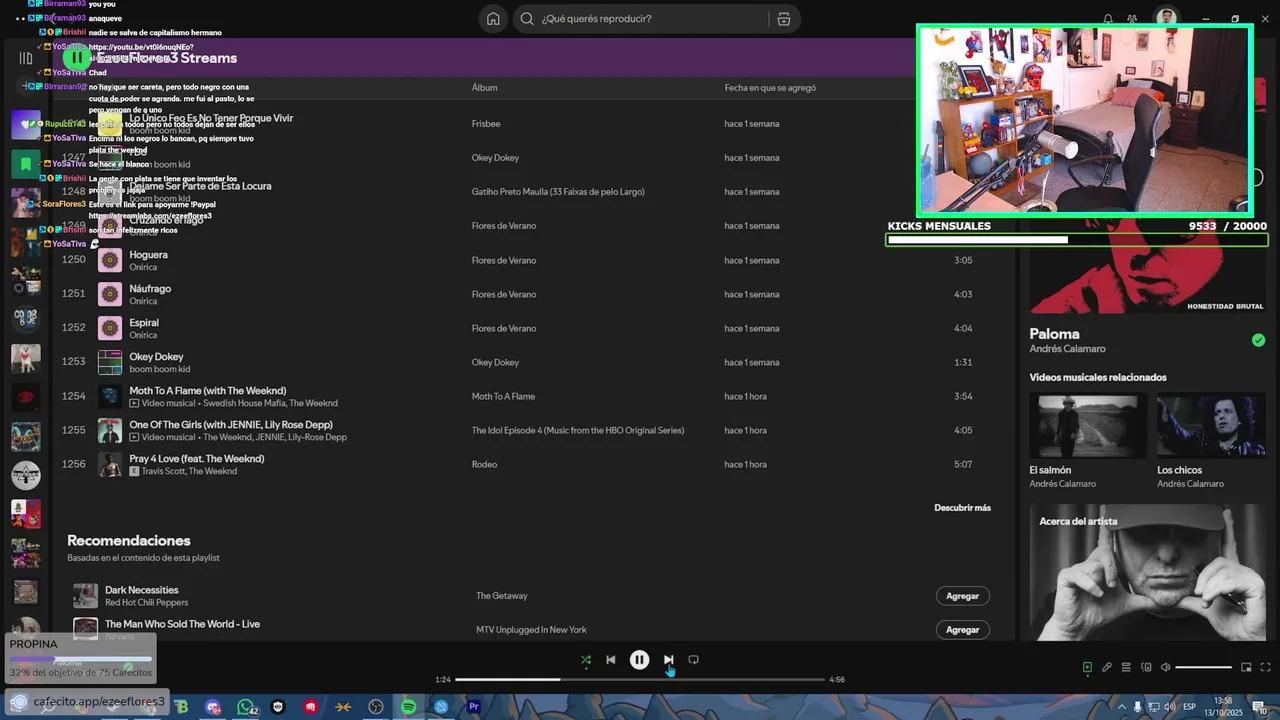Viewport: 1280px width, 720px height.
Task: Open Connect to a device icon
Action: click(x=1147, y=667)
